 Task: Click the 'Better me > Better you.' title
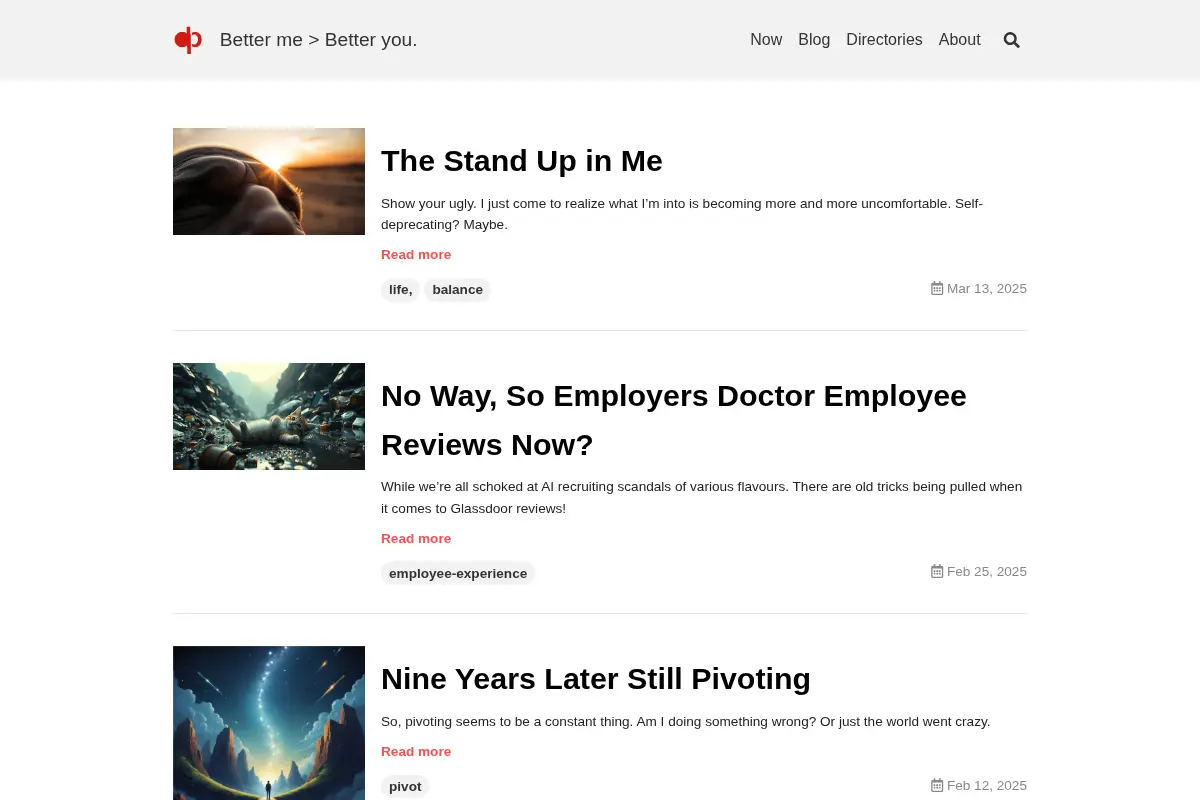pos(318,40)
